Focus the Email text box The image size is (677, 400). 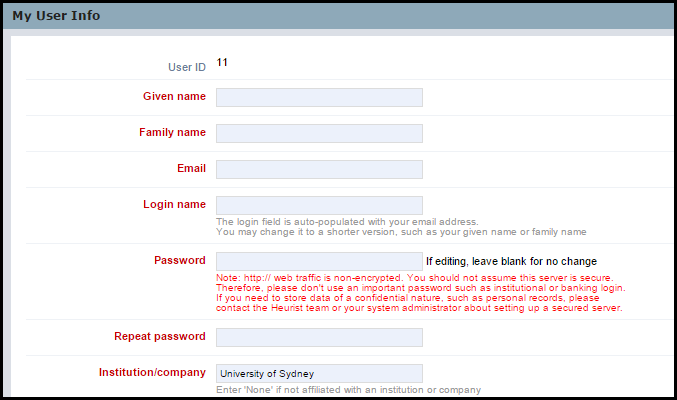[319, 169]
